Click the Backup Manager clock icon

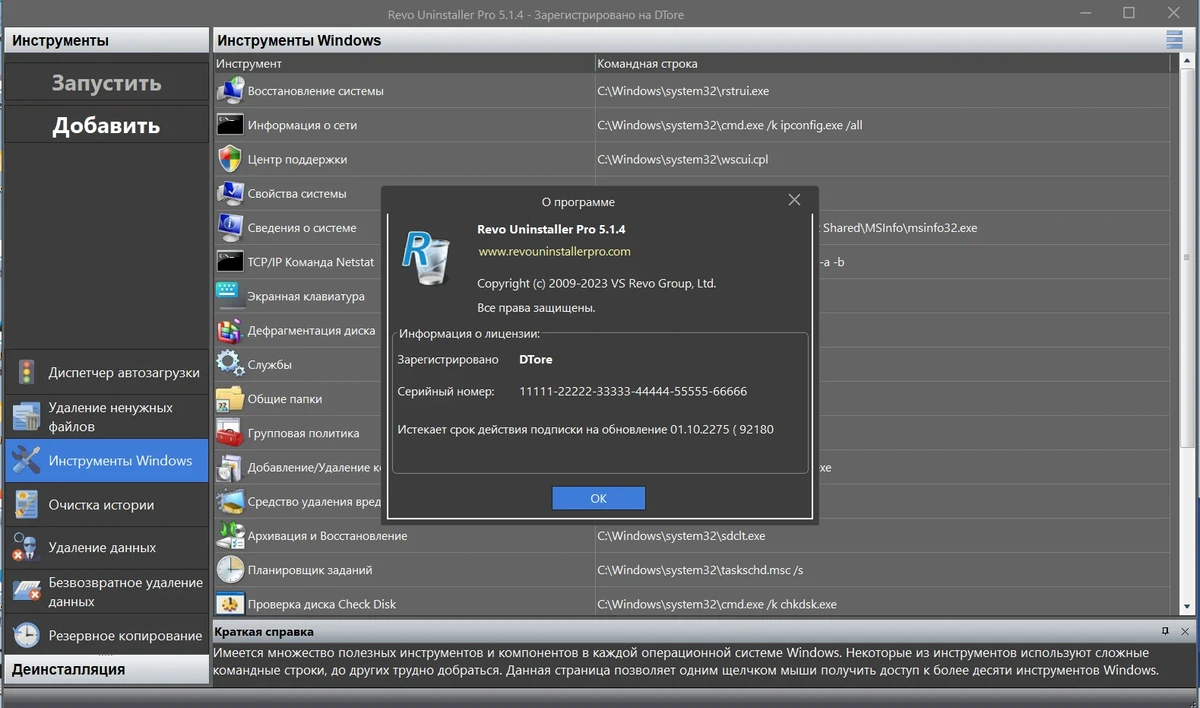tap(26, 635)
